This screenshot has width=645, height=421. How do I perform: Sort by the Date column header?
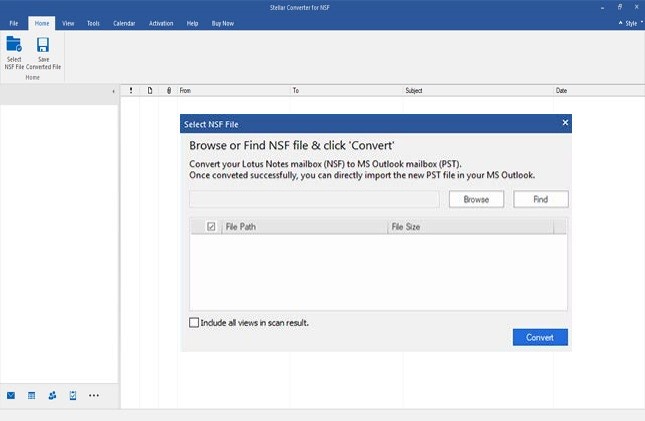click(x=599, y=91)
